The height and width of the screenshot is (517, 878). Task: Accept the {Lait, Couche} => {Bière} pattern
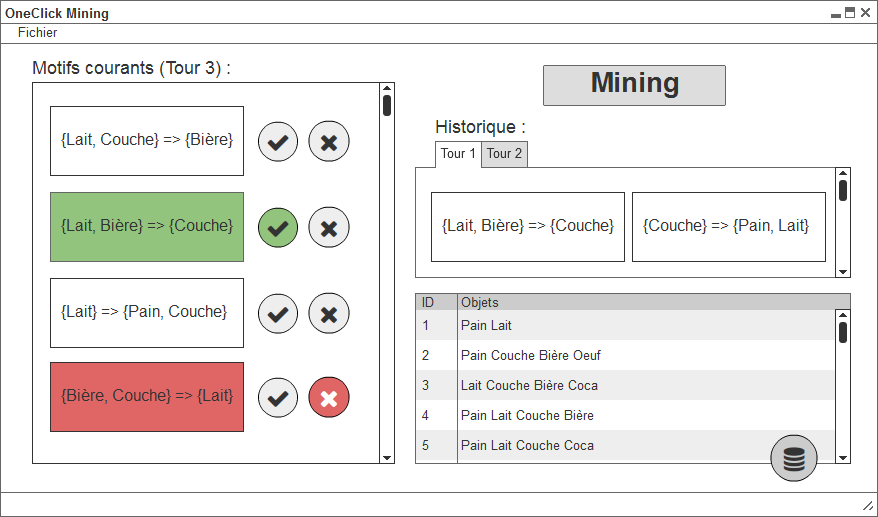pos(278,142)
